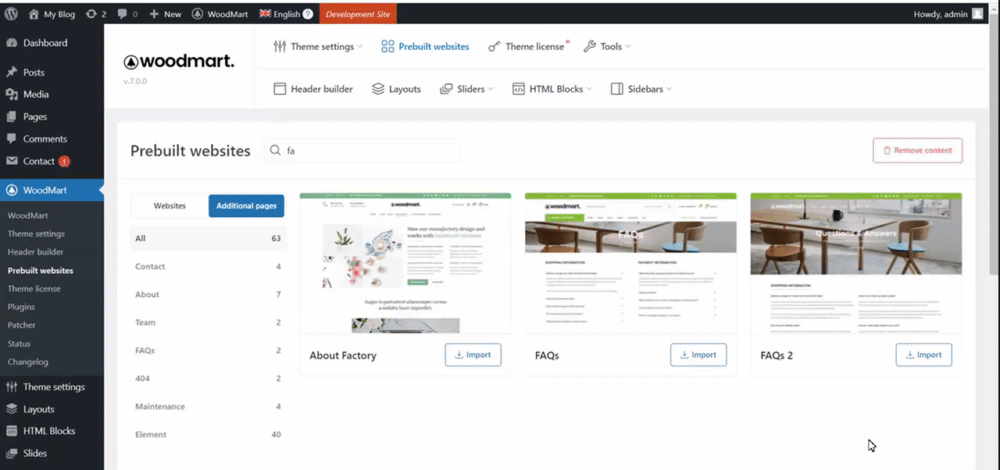The width and height of the screenshot is (1000, 470).
Task: Open the FAQs 2 preview thumbnail
Action: coord(857,263)
